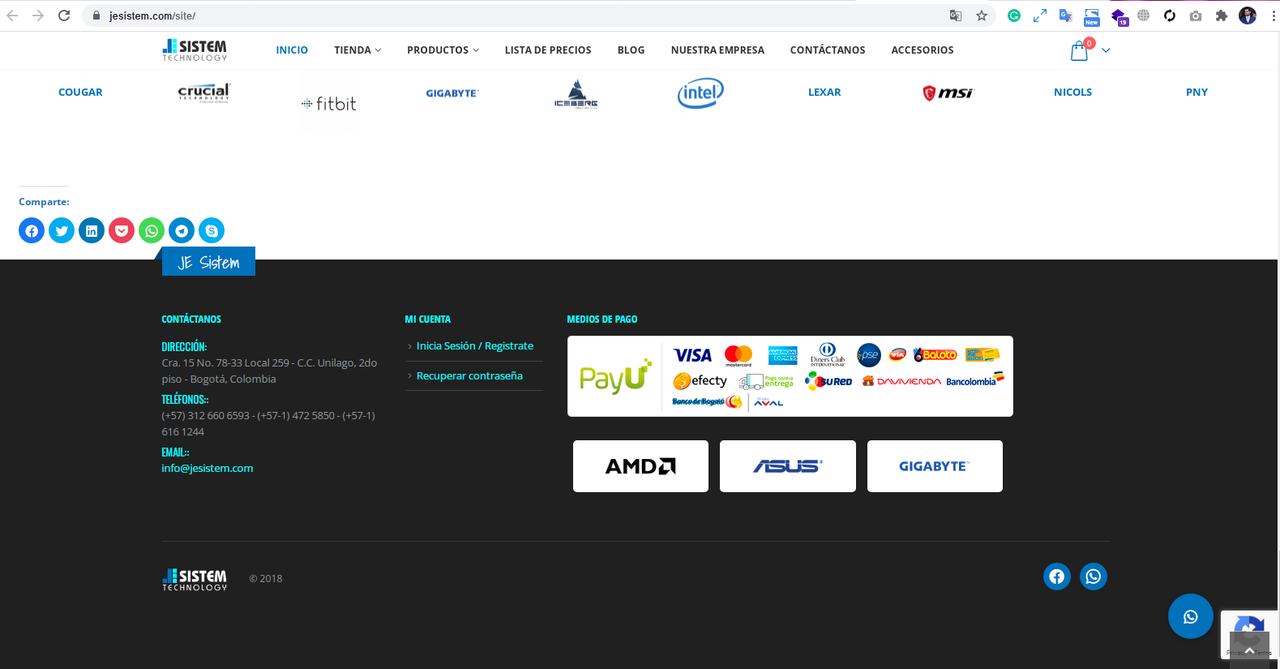
Task: Open the Grammarly extension icon
Action: (x=1014, y=16)
